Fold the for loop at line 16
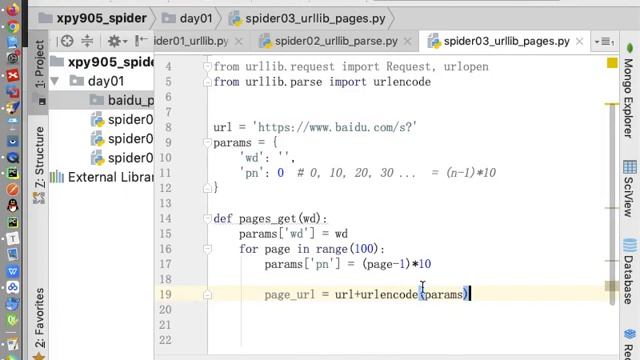Screen dimensions: 640x360 coord(207,249)
